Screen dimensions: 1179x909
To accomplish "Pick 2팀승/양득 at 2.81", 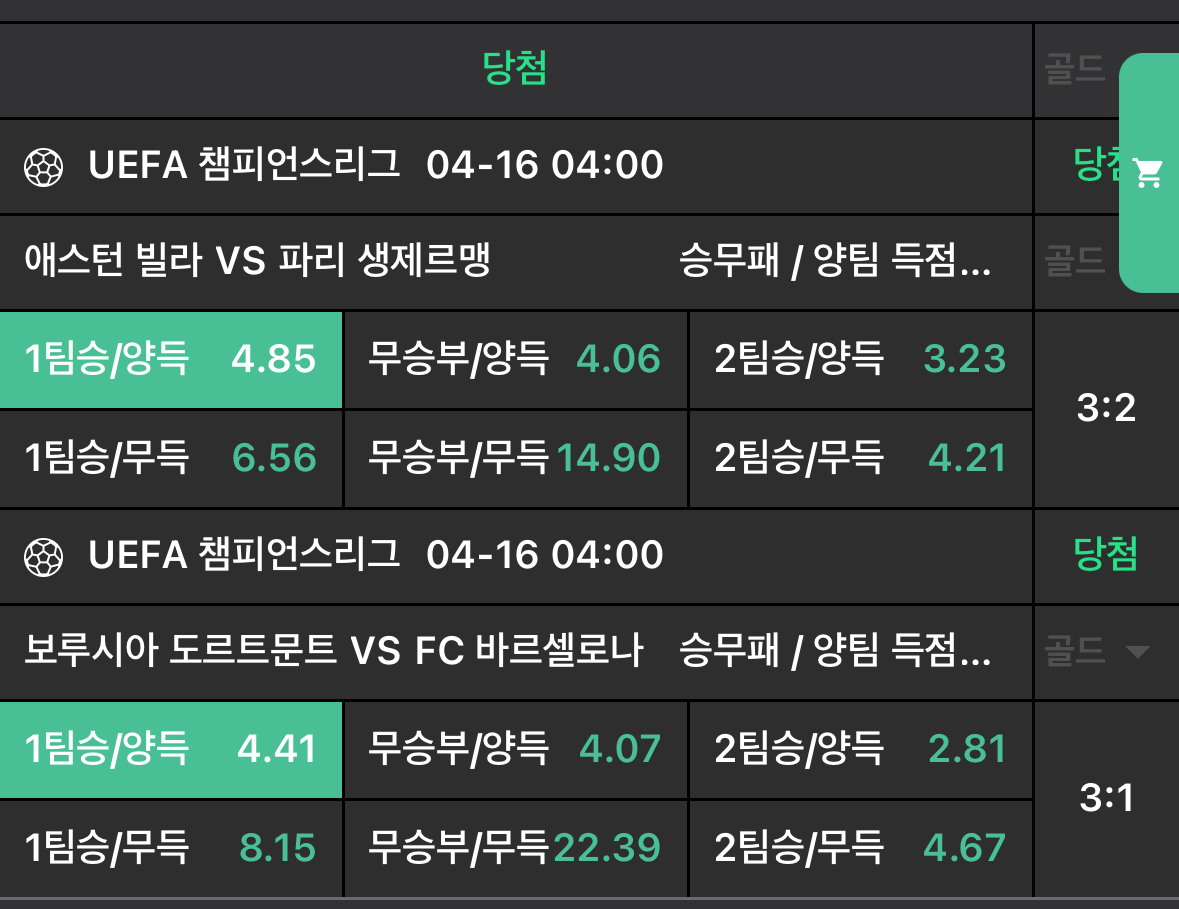I will [x=860, y=749].
